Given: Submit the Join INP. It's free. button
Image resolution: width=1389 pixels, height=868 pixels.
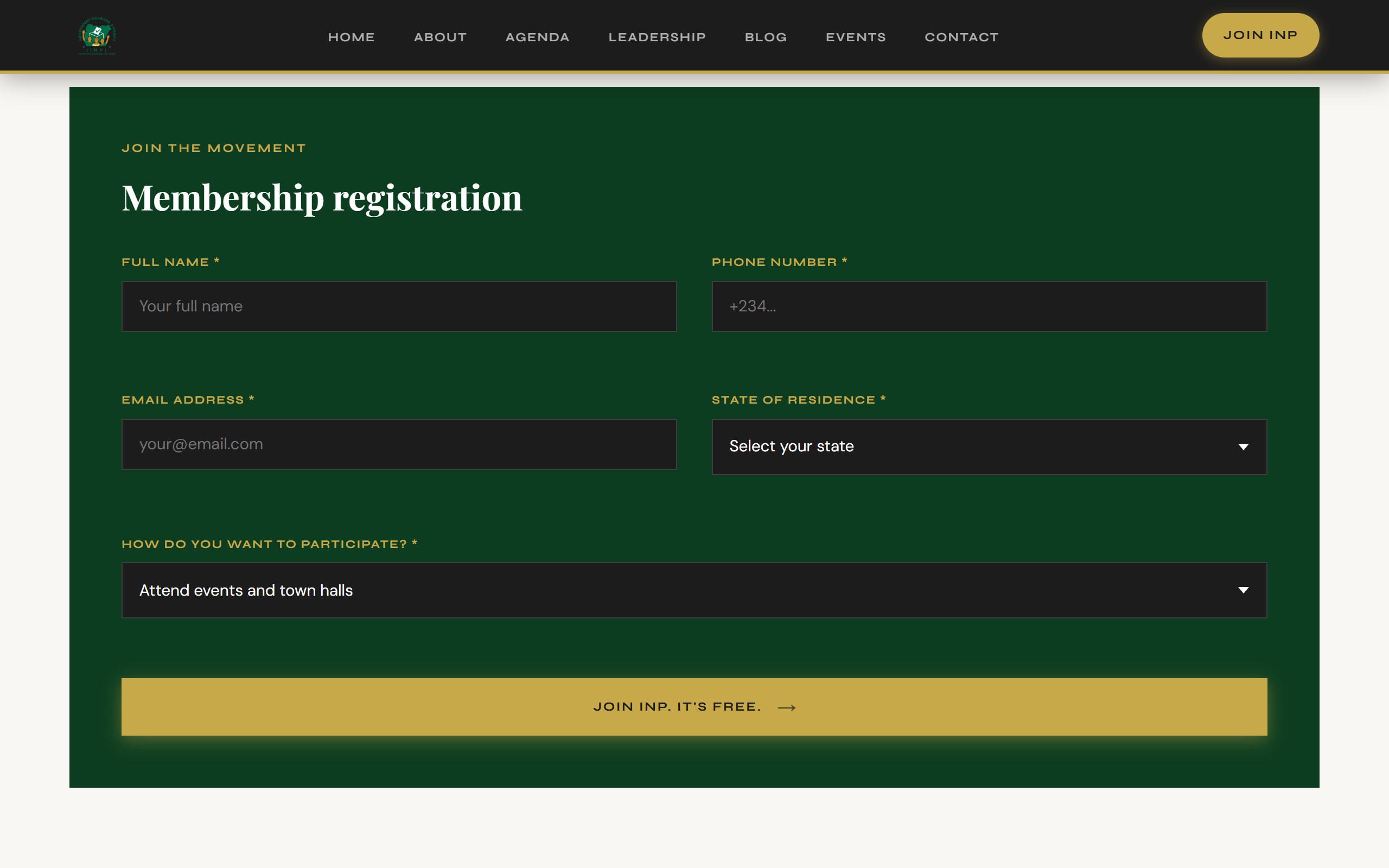Looking at the screenshot, I should (x=694, y=707).
